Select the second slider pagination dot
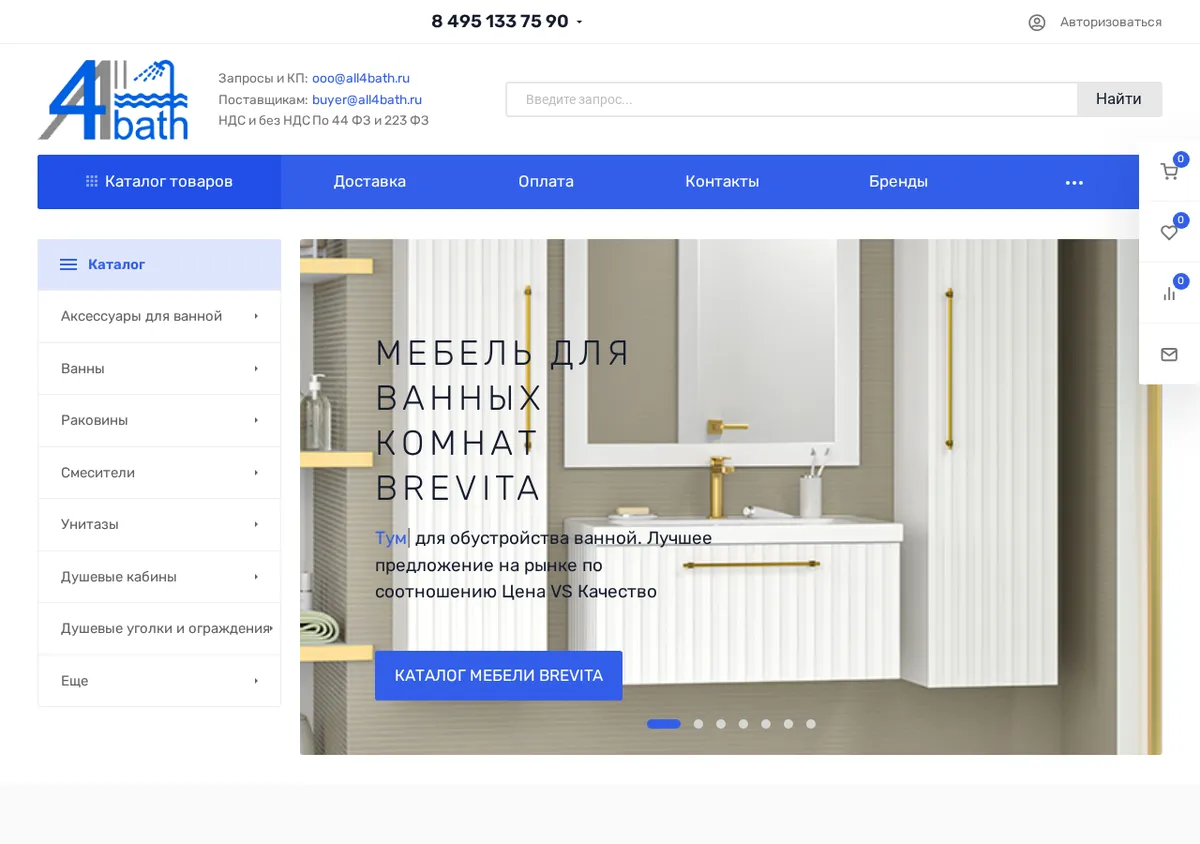The image size is (1200, 844). pyautogui.click(x=698, y=724)
